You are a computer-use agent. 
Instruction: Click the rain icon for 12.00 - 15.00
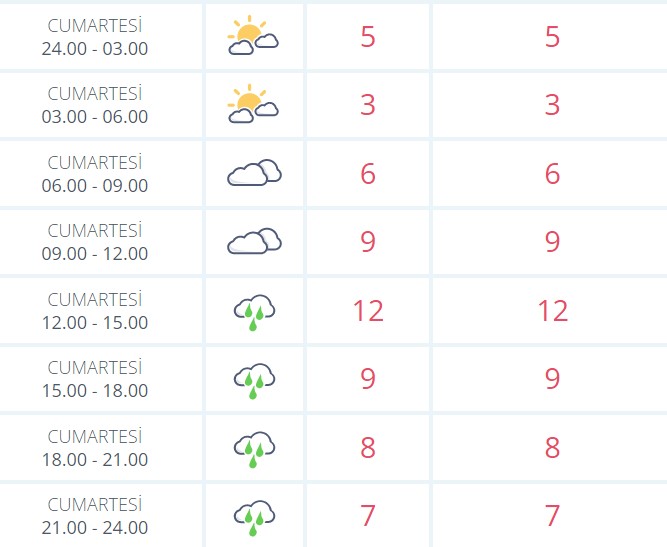[254, 312]
